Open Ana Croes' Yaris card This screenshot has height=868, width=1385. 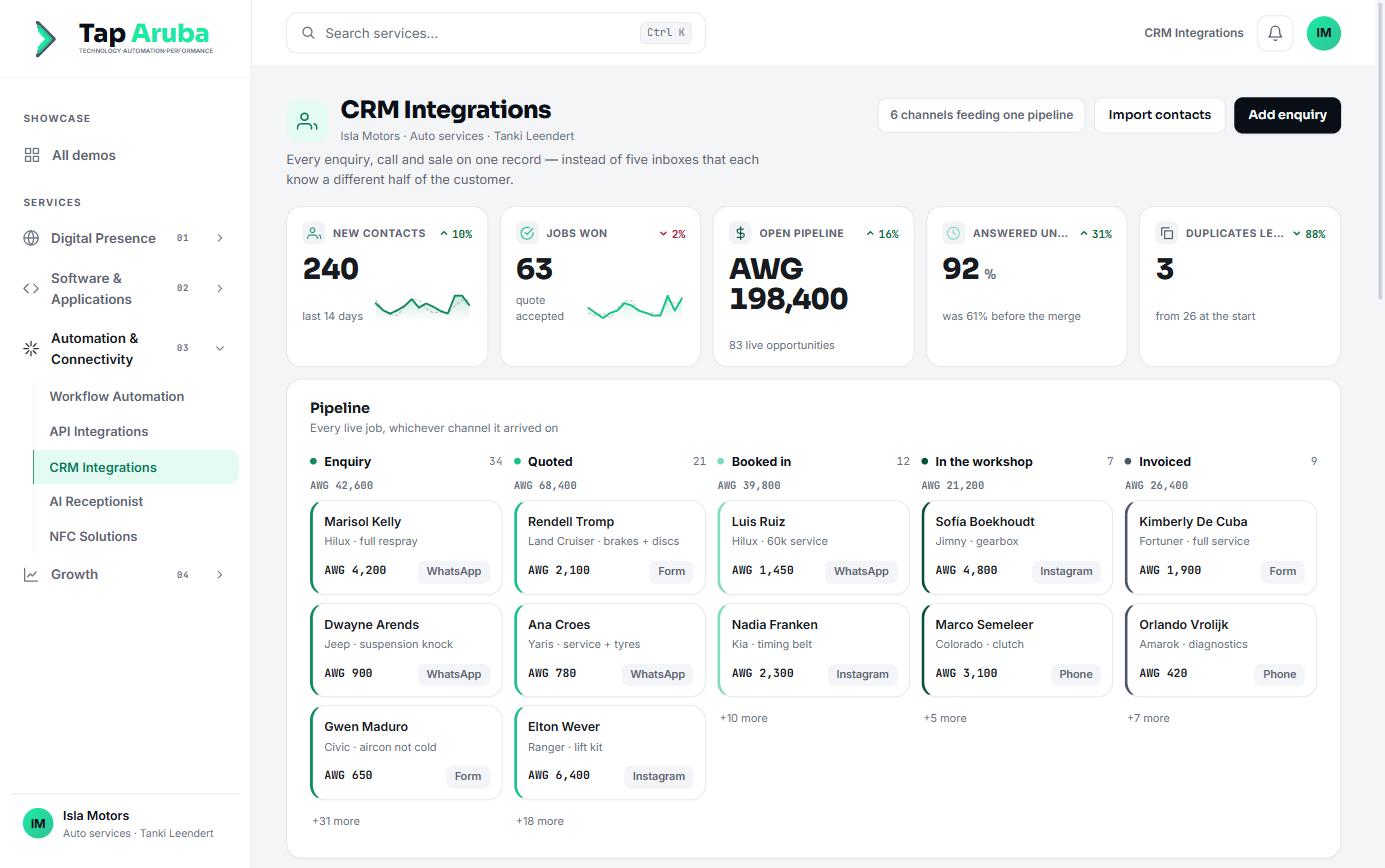tap(610, 650)
